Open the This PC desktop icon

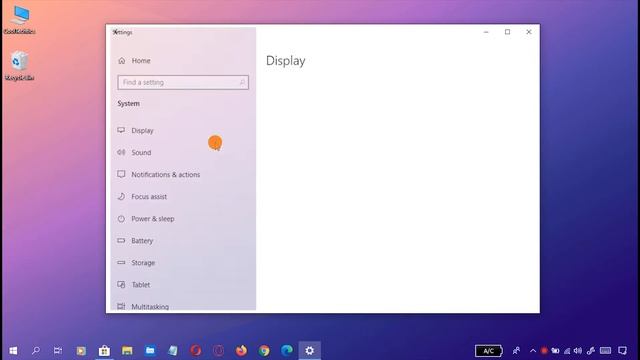[x=20, y=20]
